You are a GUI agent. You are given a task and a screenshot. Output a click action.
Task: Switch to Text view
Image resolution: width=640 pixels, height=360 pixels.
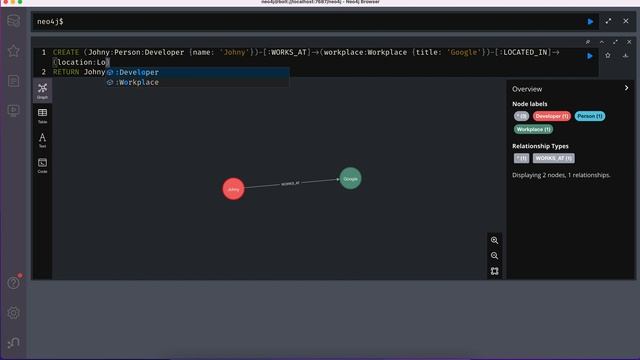42,140
